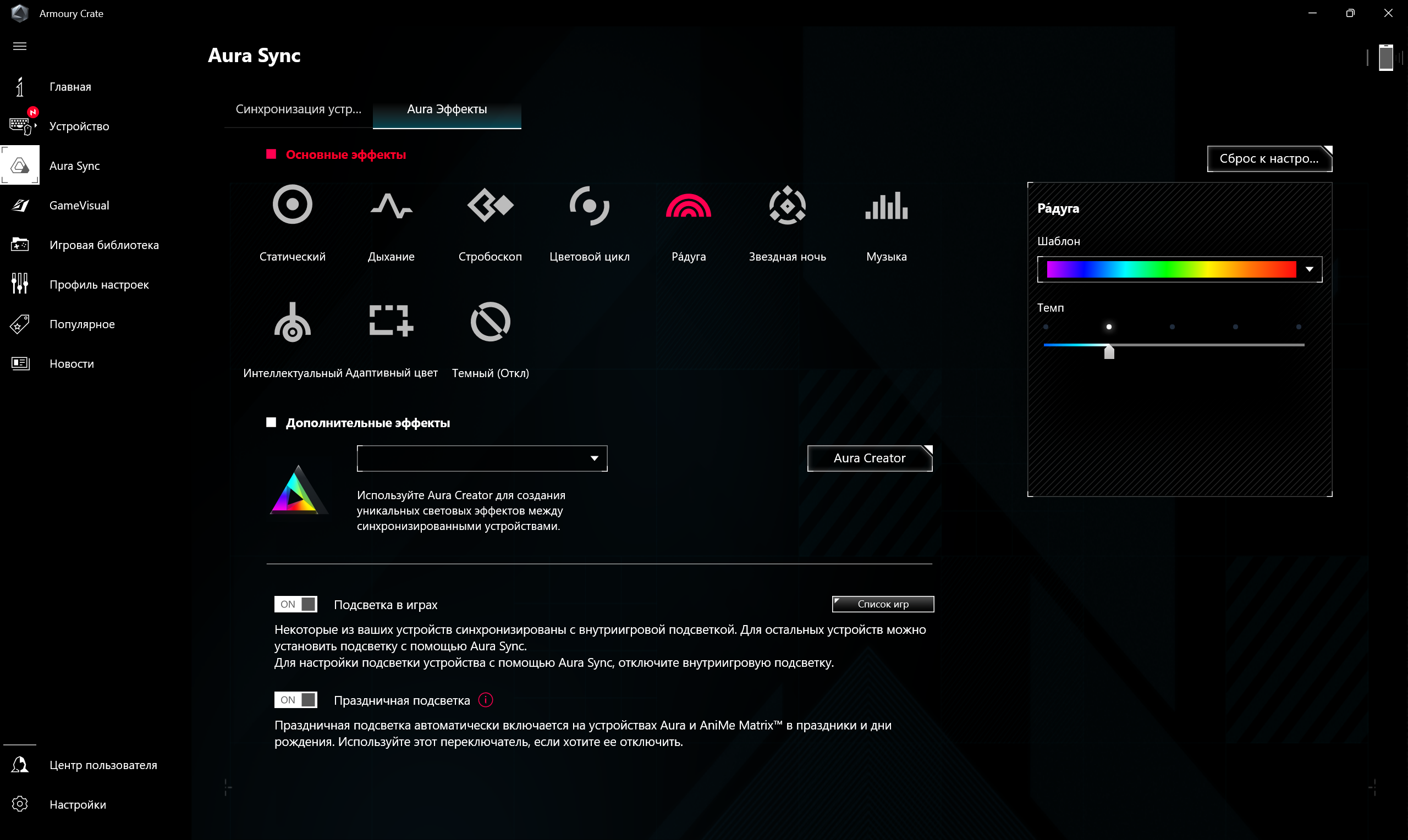
Task: Toggle Подсветка в играх switch
Action: tap(295, 605)
